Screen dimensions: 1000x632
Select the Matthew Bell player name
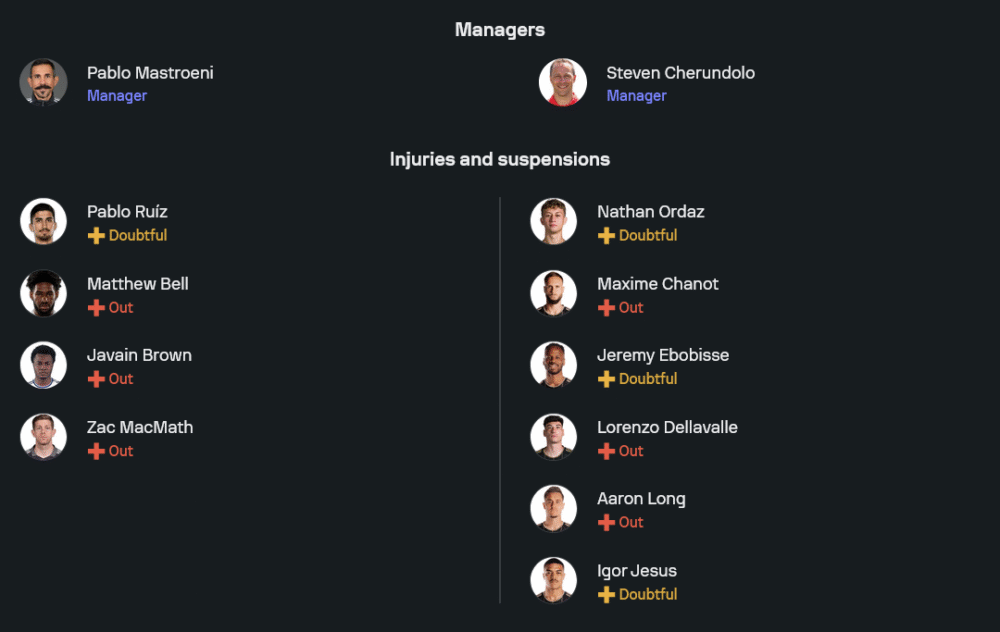tap(138, 284)
